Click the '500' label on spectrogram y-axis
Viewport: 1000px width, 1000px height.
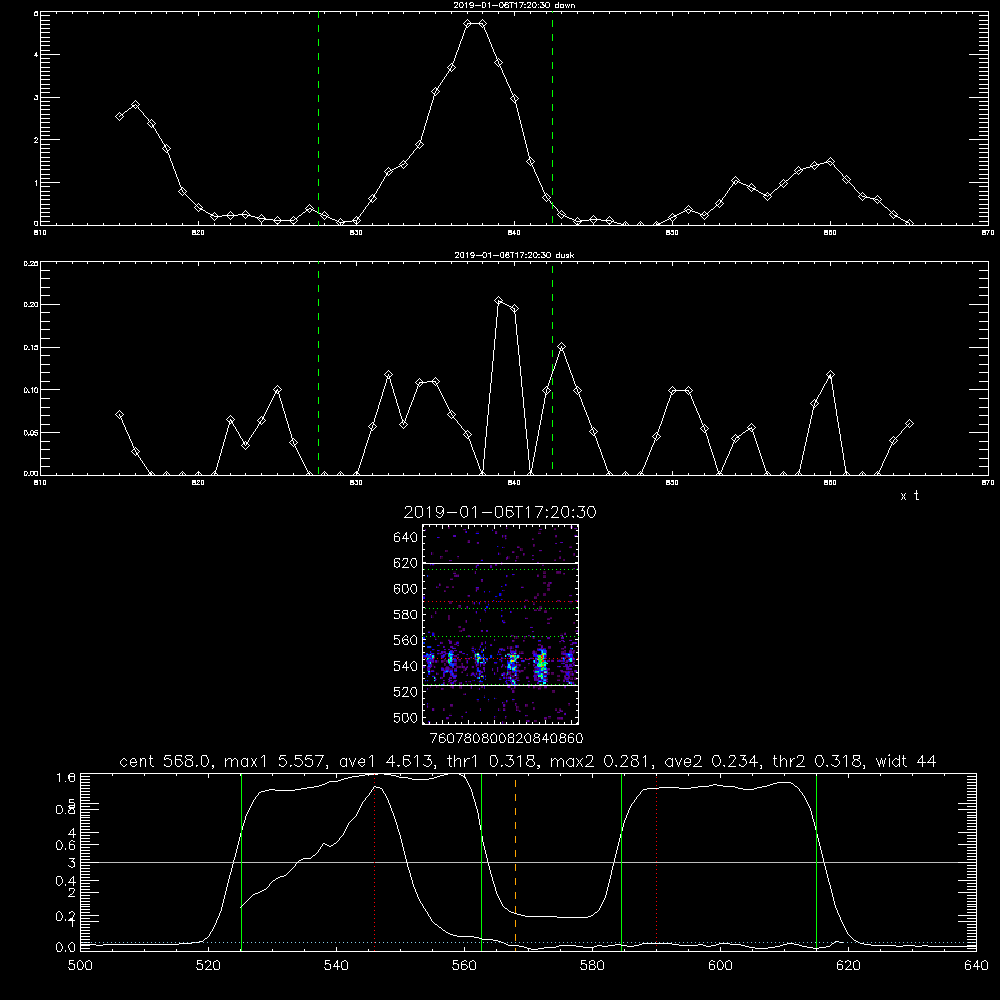click(x=406, y=717)
